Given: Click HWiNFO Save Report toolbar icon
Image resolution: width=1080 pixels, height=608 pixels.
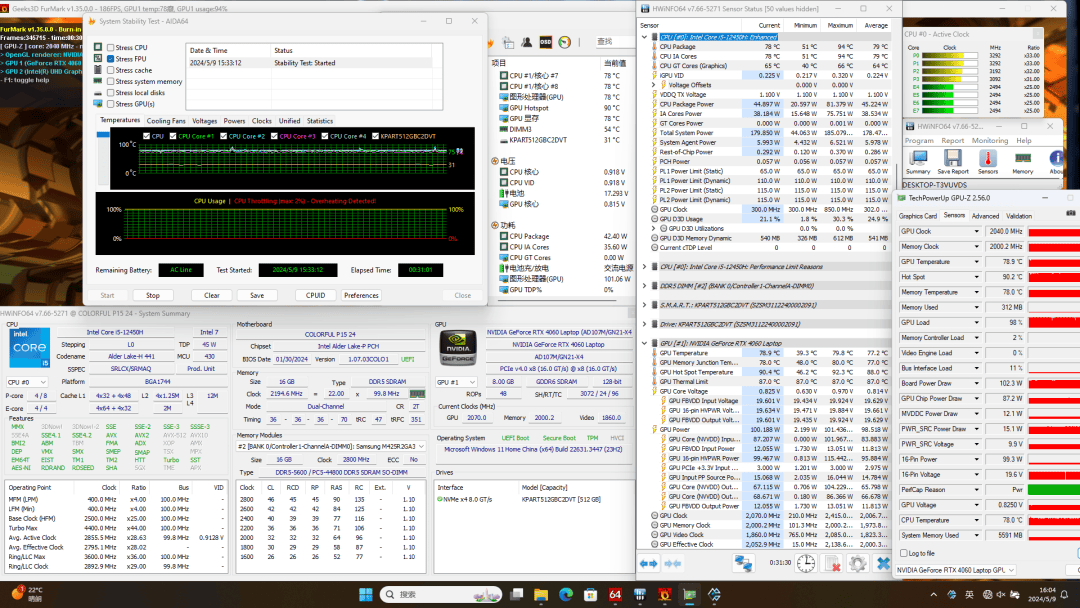Looking at the screenshot, I should click(x=953, y=163).
